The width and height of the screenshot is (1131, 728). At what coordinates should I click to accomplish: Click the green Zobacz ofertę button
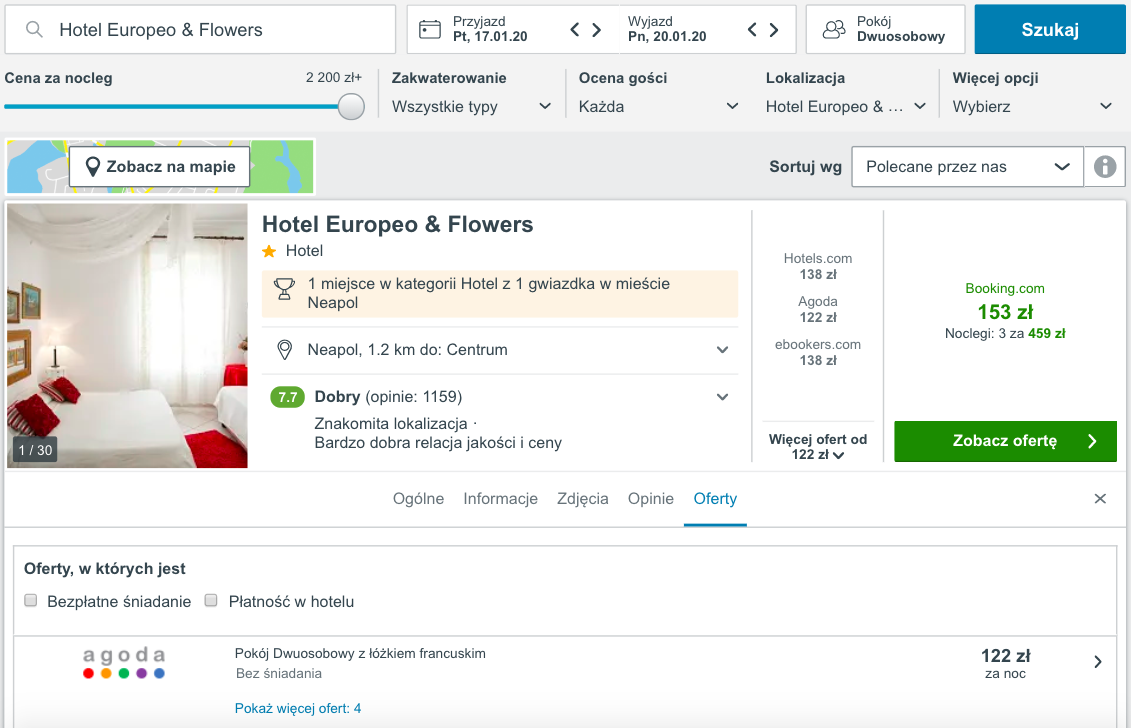point(1005,441)
